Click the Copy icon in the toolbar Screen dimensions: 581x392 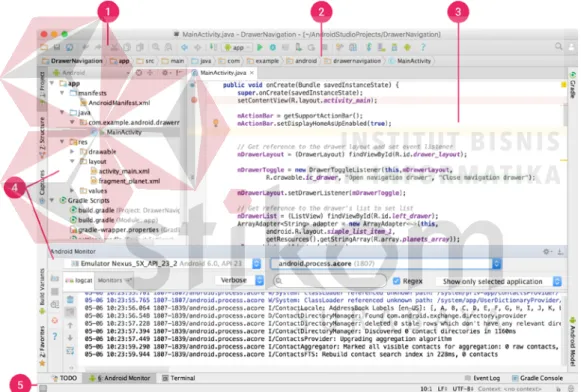tap(127, 47)
